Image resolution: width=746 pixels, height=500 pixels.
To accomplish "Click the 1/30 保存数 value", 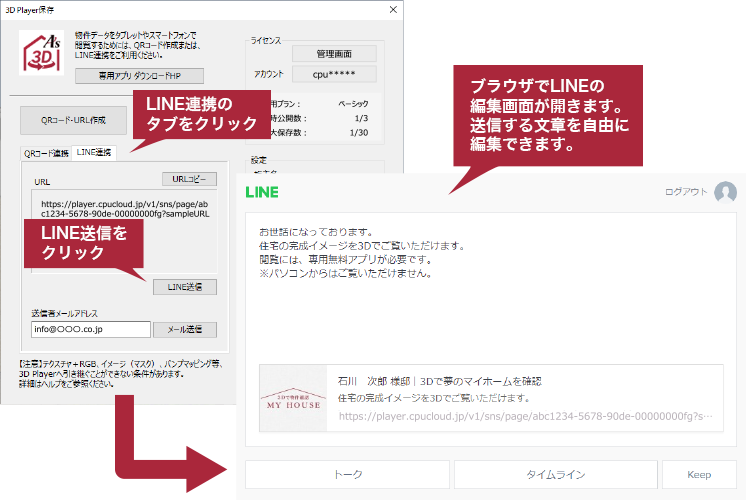I will [x=359, y=133].
